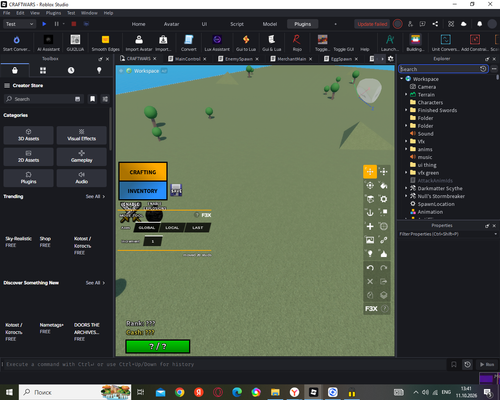Open Toolbox Recent clock tab
Image resolution: width=500 pixels, height=400 pixels.
coord(71,70)
